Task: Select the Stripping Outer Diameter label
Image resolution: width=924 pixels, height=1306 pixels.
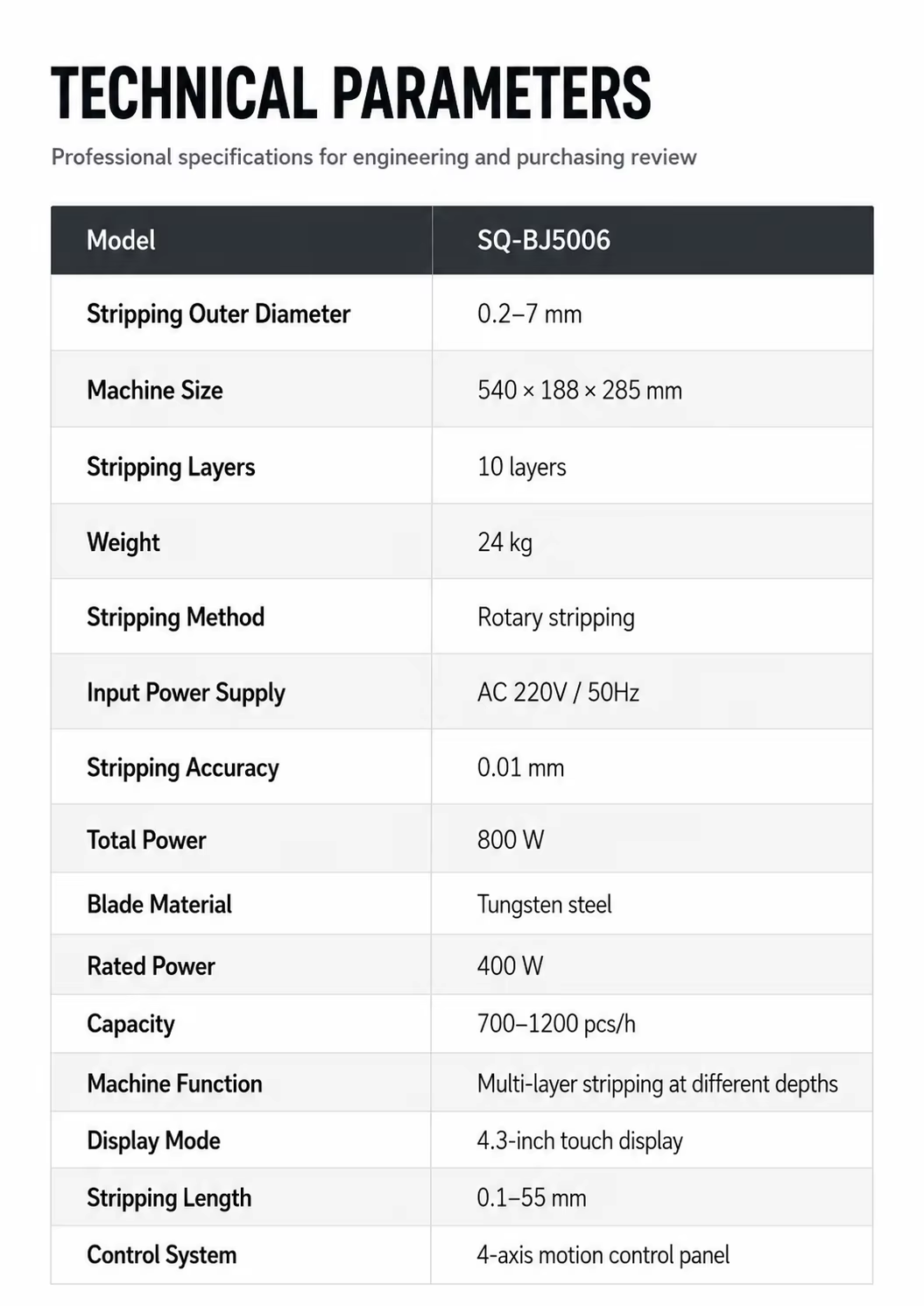Action: (x=218, y=314)
